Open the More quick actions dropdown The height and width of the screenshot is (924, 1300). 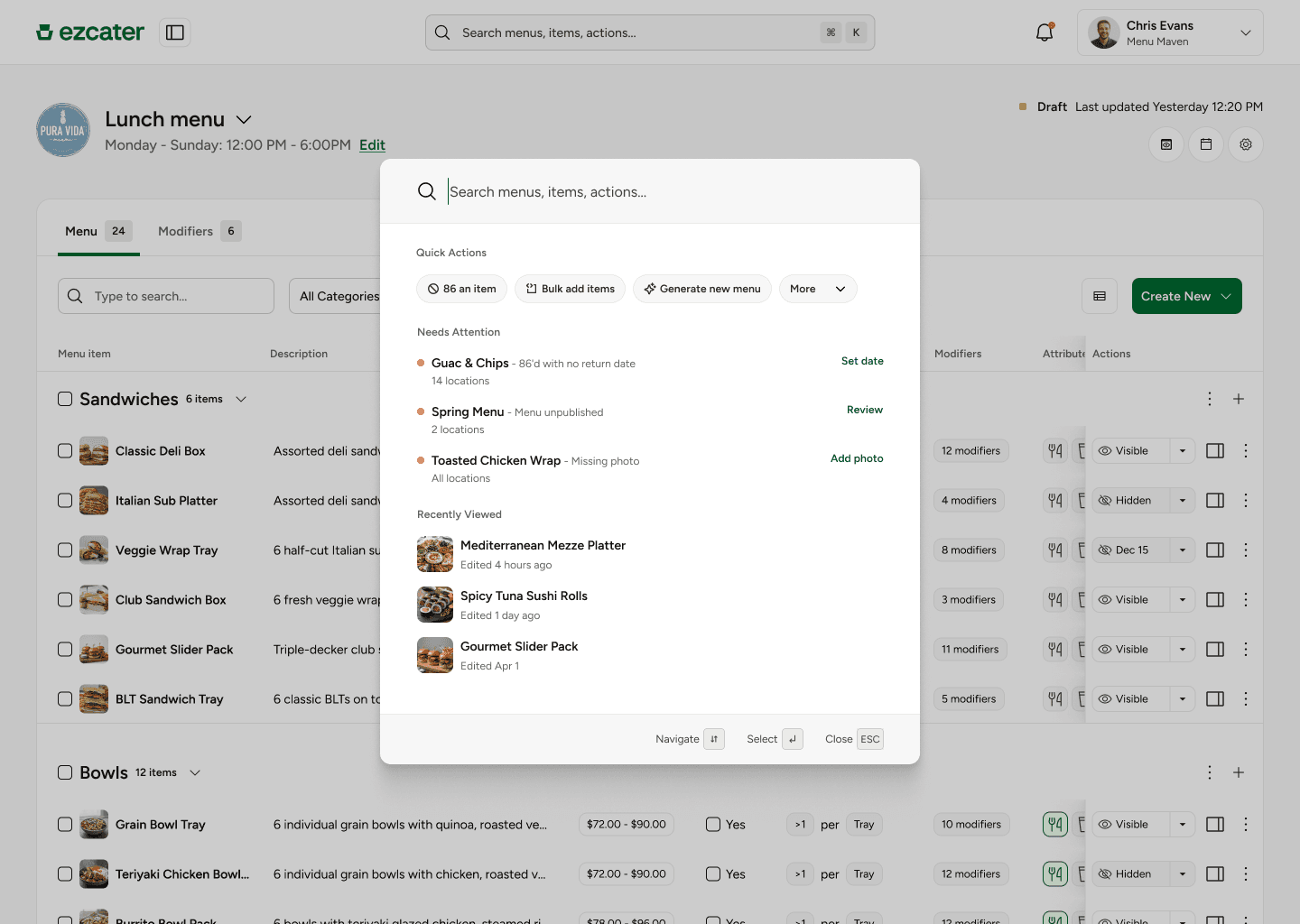pos(818,289)
